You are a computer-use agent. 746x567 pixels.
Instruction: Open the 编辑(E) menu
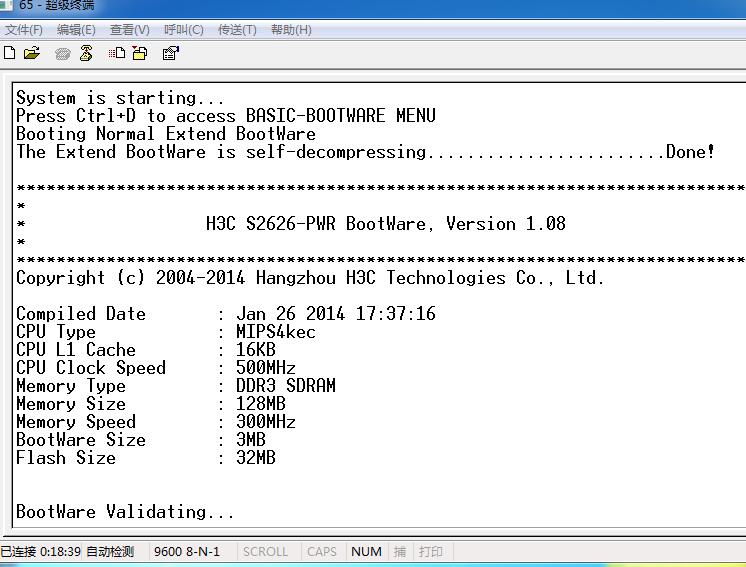pos(76,30)
